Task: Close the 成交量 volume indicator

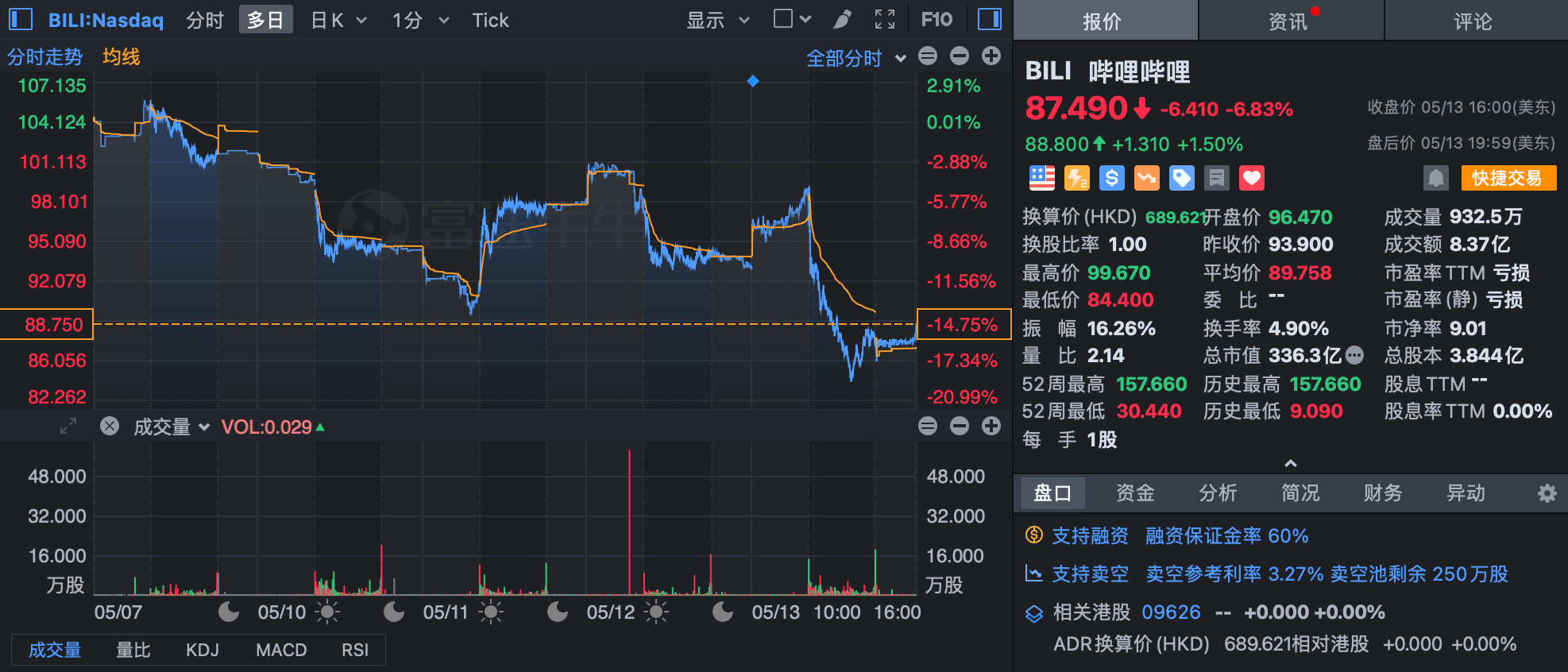Action: coord(110,427)
